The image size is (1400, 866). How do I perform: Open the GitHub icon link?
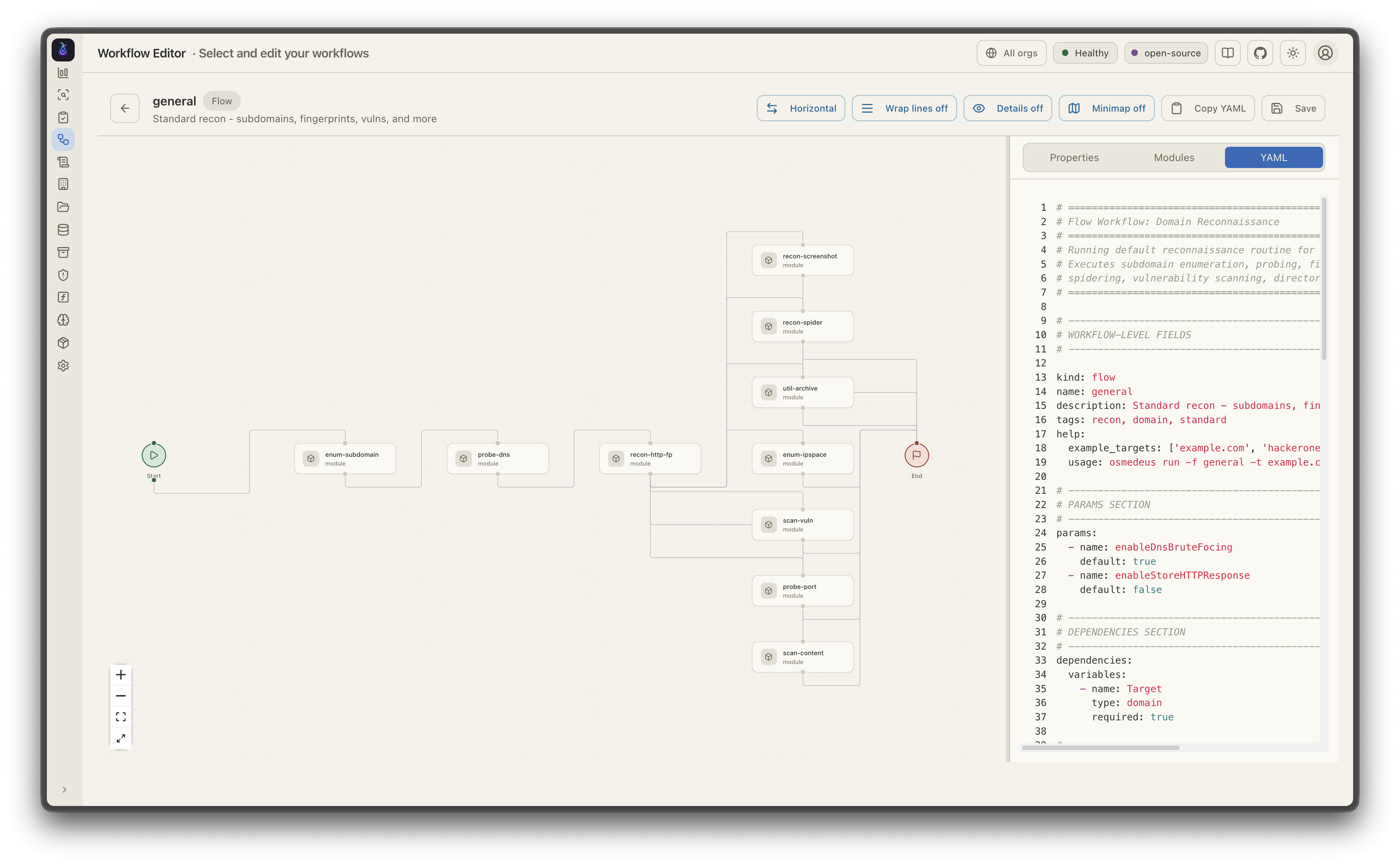coord(1260,53)
